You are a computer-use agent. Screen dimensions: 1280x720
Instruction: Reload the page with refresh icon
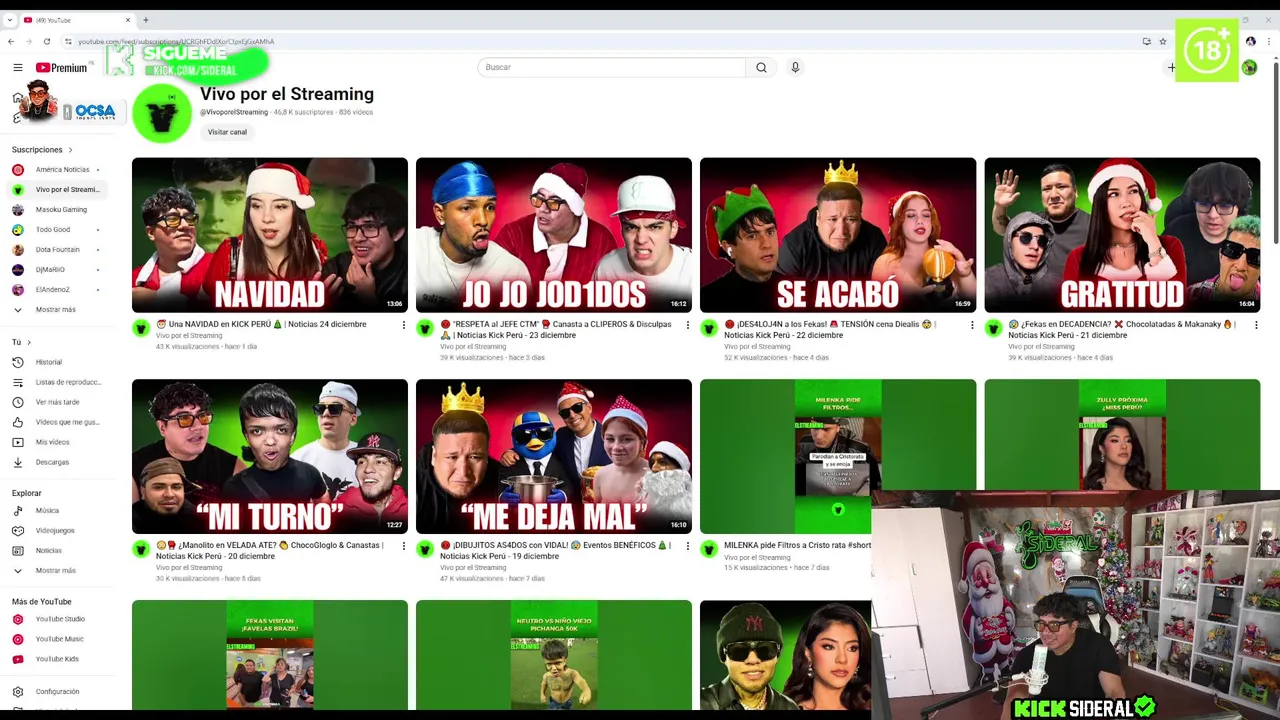pos(47,41)
